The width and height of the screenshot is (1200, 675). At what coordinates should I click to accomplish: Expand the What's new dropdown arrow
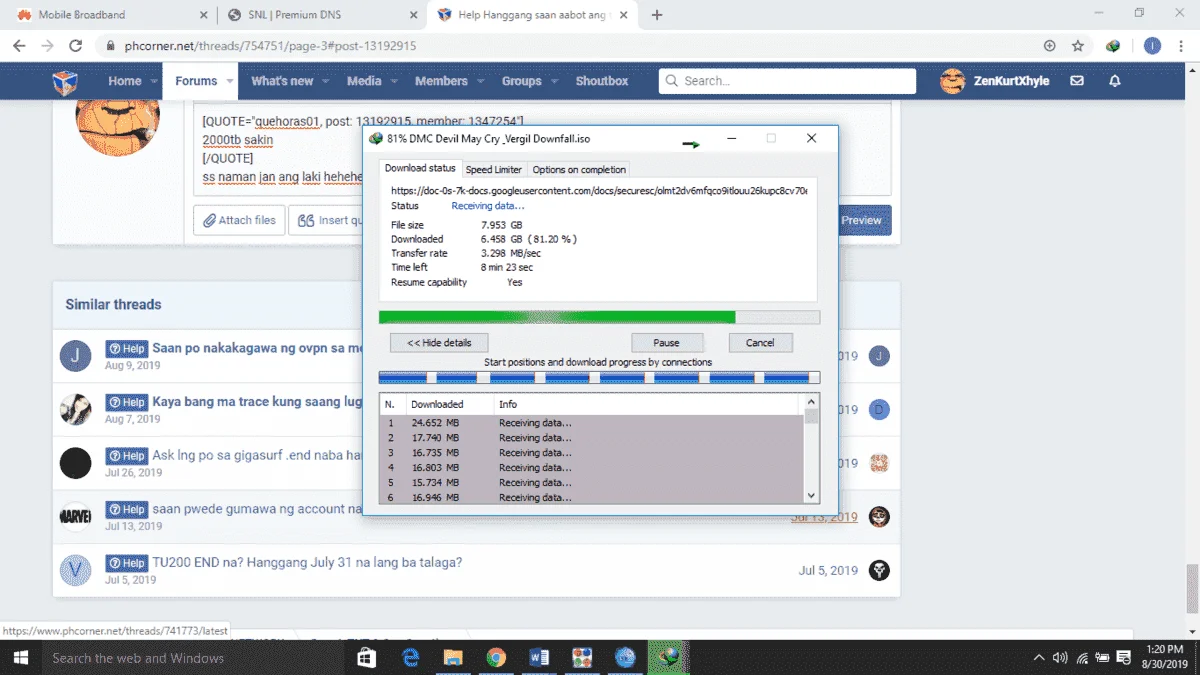click(x=326, y=81)
